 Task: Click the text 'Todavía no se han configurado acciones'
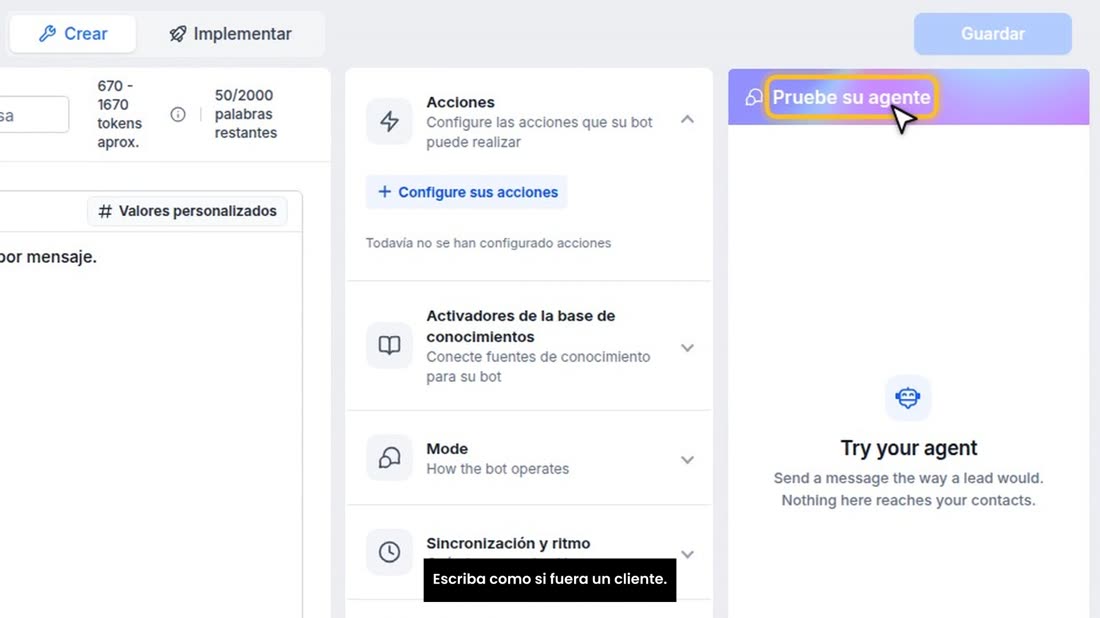coord(488,243)
